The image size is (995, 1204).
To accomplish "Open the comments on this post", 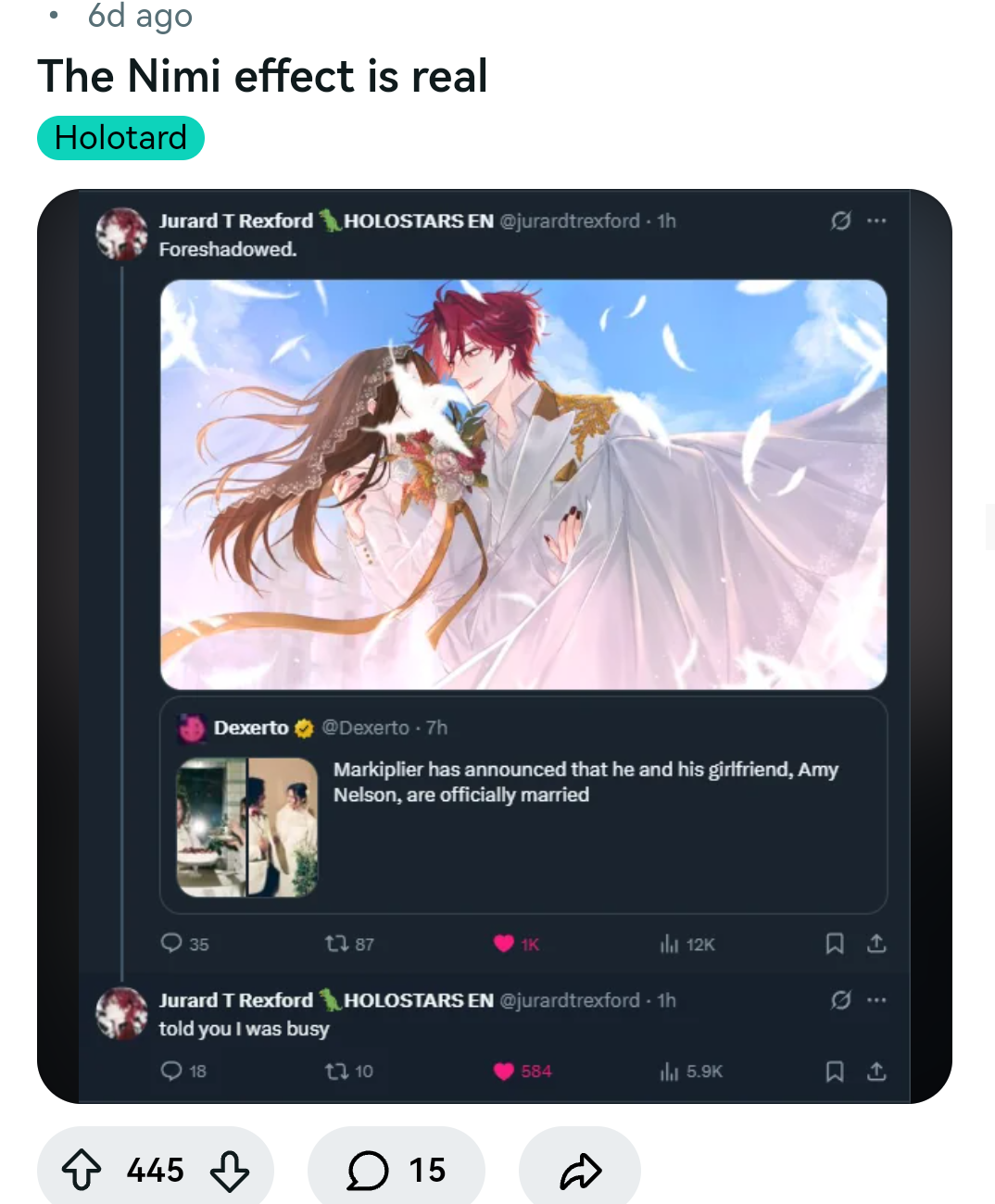I will pos(397,1170).
